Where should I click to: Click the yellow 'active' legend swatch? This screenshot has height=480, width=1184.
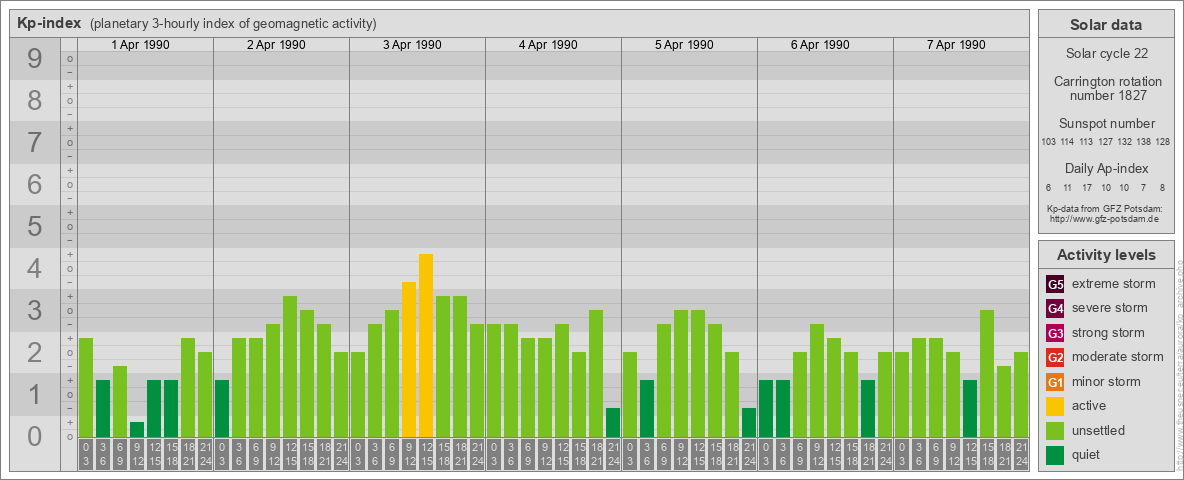tap(1055, 406)
